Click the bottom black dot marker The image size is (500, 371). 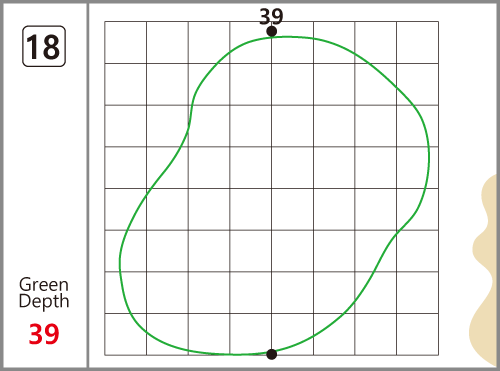pos(272,354)
